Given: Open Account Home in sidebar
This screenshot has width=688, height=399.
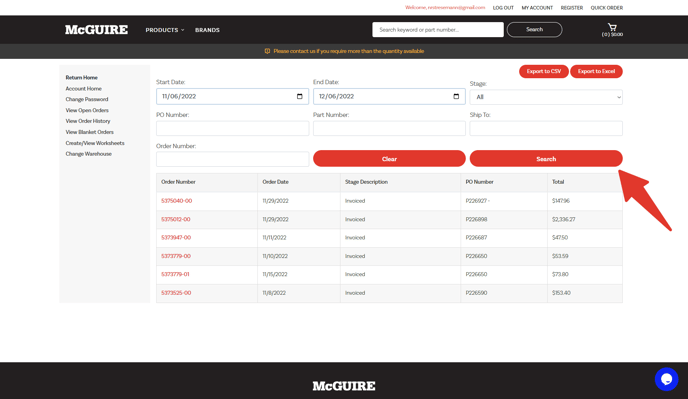Looking at the screenshot, I should [x=83, y=89].
